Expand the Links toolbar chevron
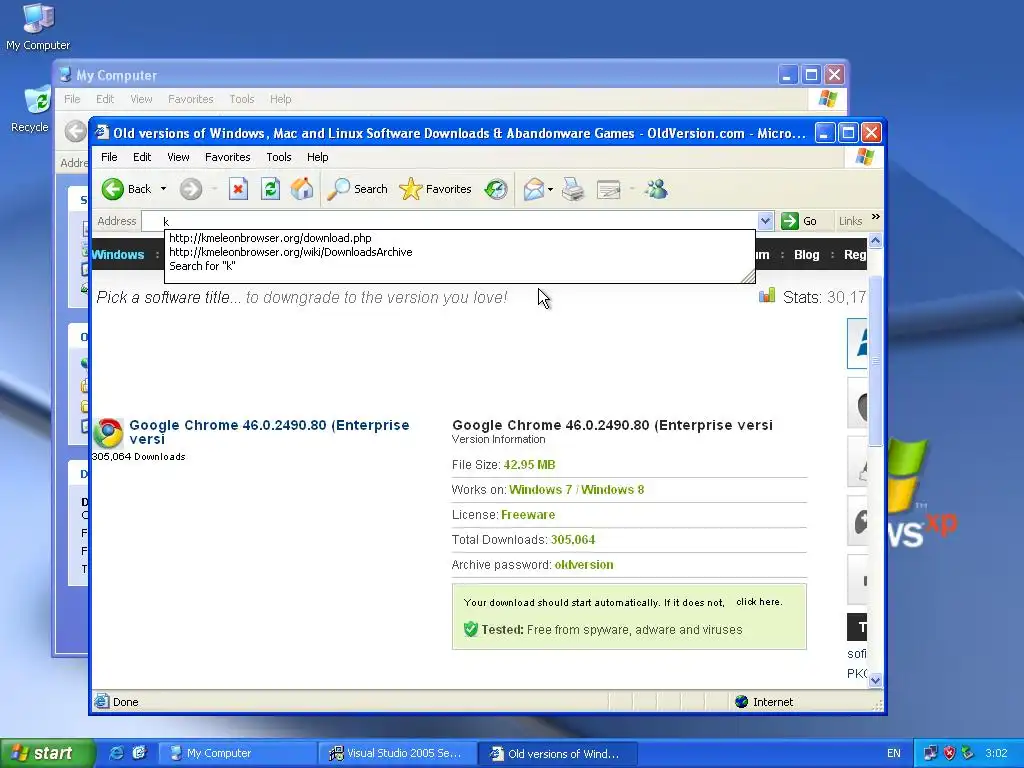The height and width of the screenshot is (768, 1024). (876, 217)
